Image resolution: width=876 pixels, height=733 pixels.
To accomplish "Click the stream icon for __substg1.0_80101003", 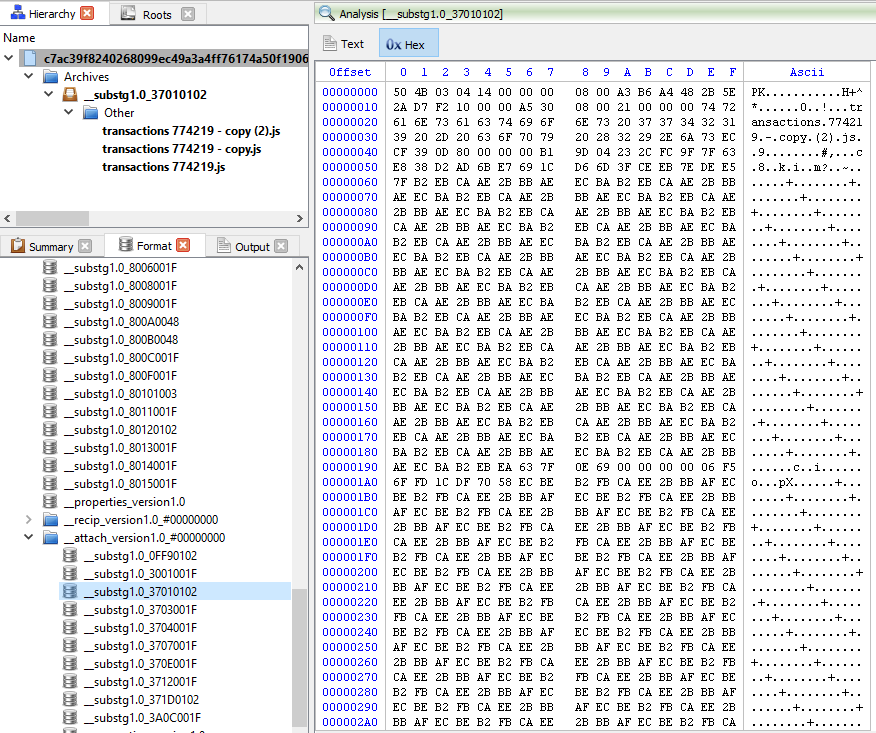I will point(50,394).
